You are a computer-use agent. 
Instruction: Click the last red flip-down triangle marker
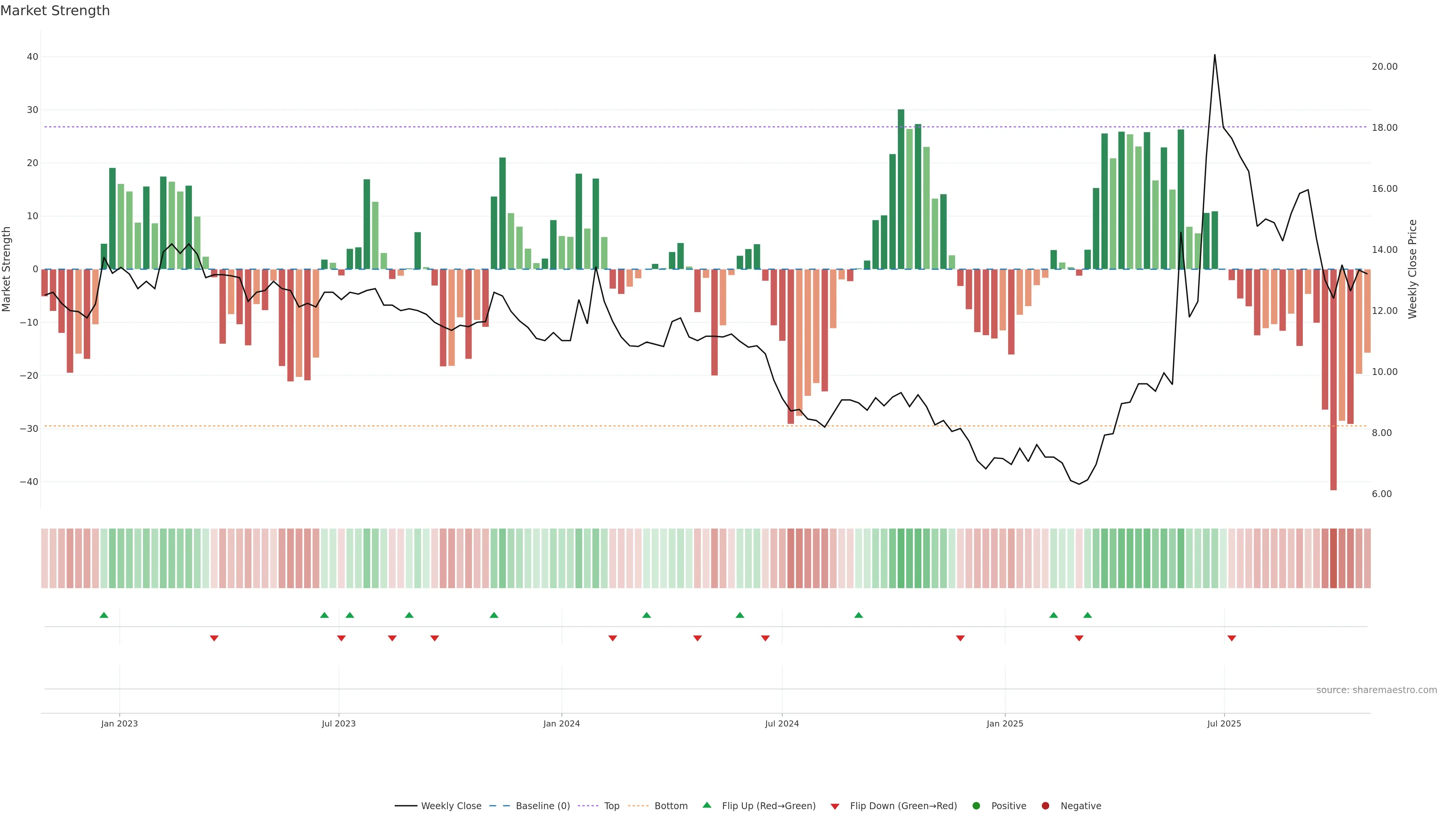(x=1232, y=638)
